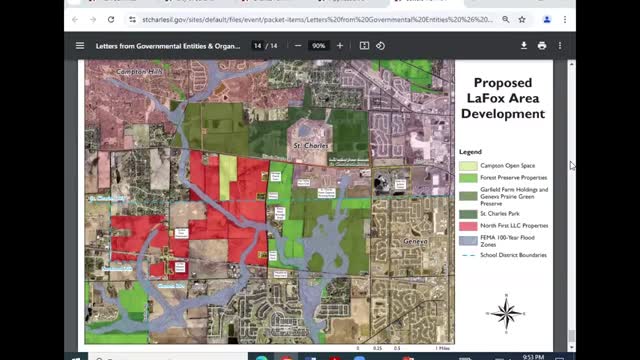Click the North First LLC Properties swatch
The width and height of the screenshot is (640, 360).
pos(468,226)
